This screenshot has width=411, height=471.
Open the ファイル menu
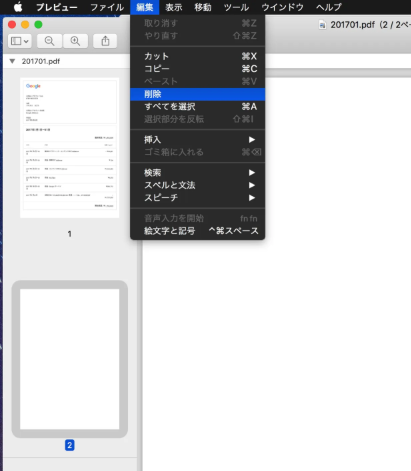tap(107, 7)
